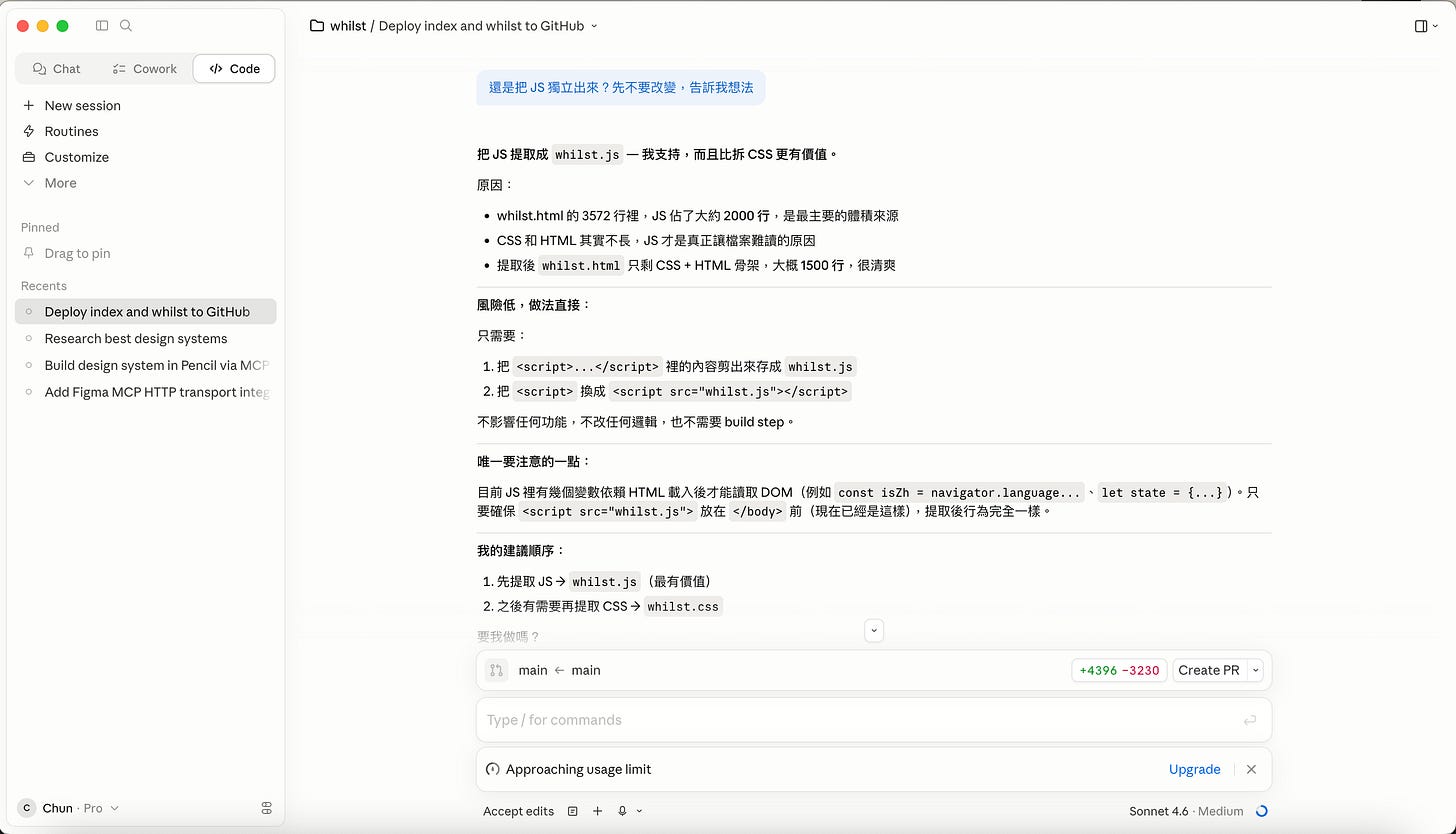Image resolution: width=1456 pixels, height=834 pixels.
Task: Click the 'const isZh = navigator.language...' code
Action: click(960, 492)
